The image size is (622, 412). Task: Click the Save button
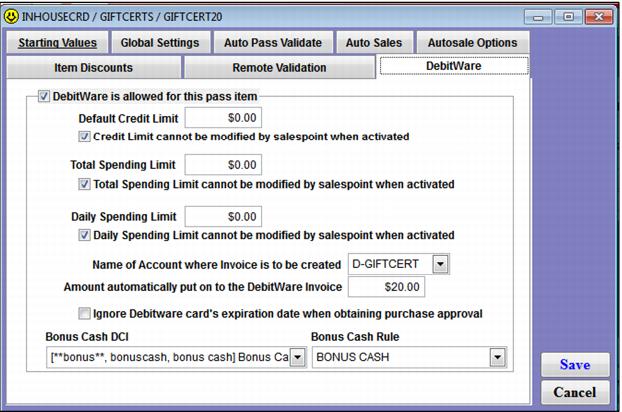pos(575,365)
